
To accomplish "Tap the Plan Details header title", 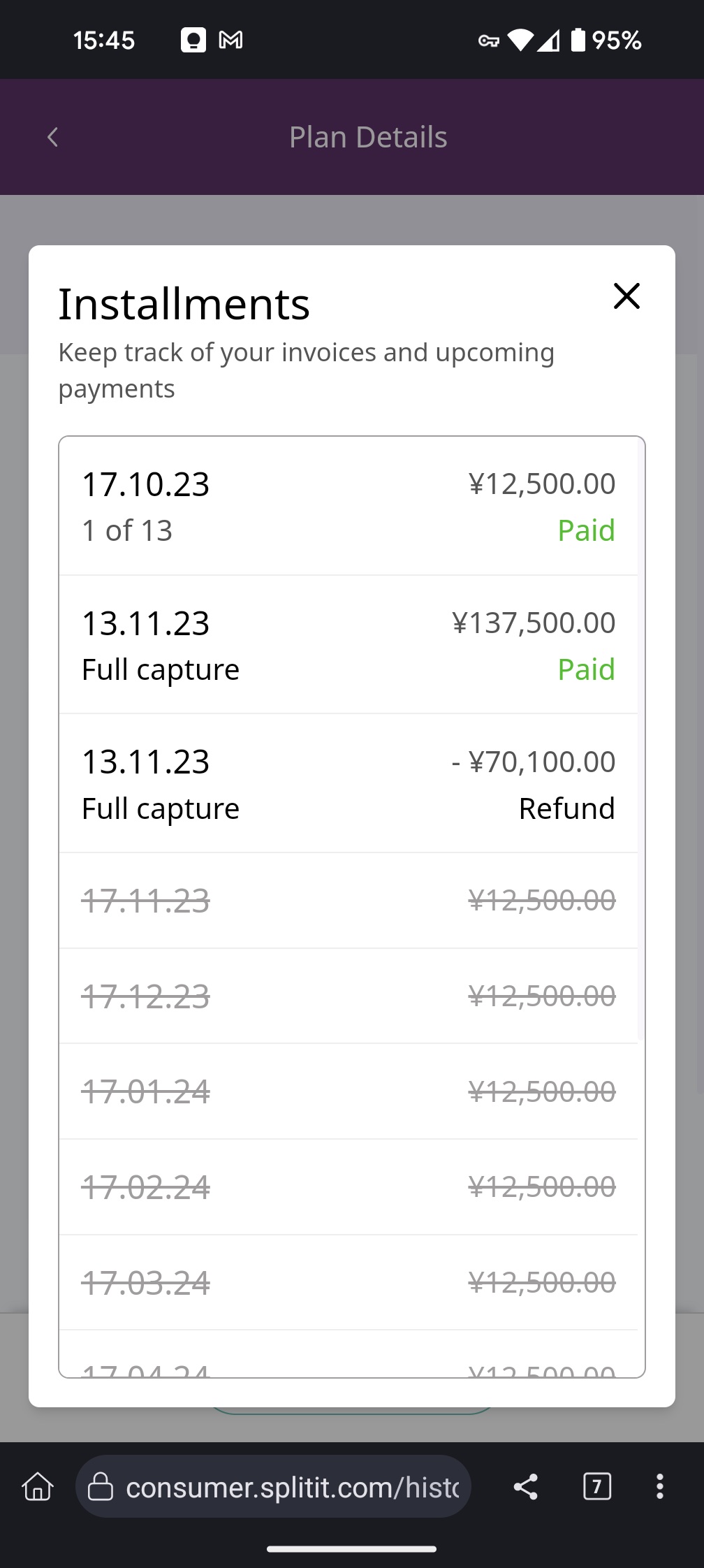I will coord(368,137).
